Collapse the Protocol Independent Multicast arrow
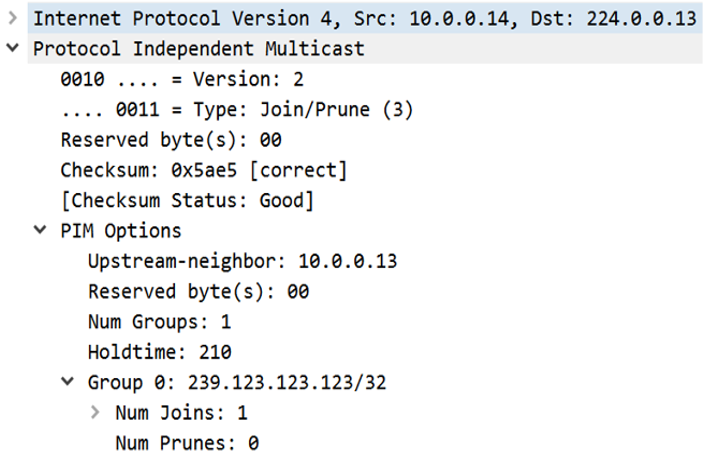The height and width of the screenshot is (460, 704). point(12,49)
